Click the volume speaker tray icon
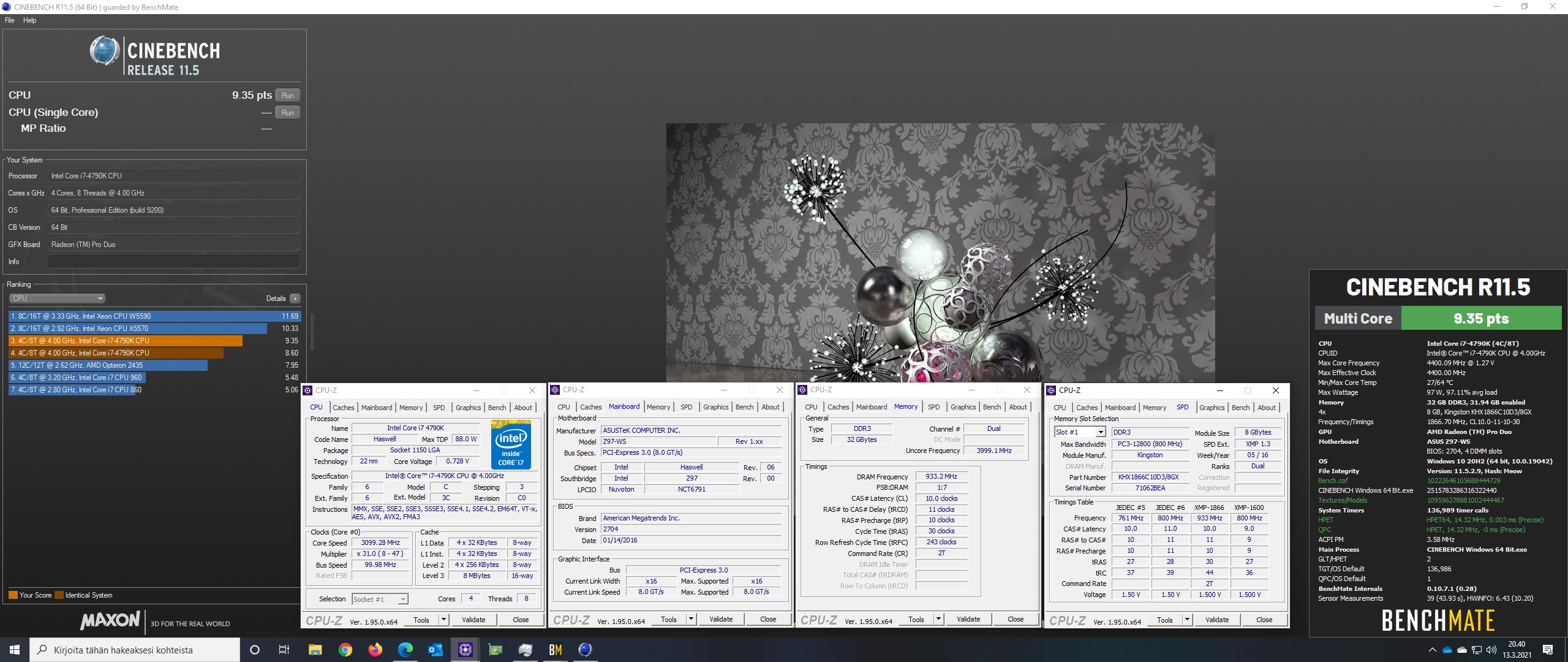Image resolution: width=1568 pixels, height=662 pixels. (1491, 650)
